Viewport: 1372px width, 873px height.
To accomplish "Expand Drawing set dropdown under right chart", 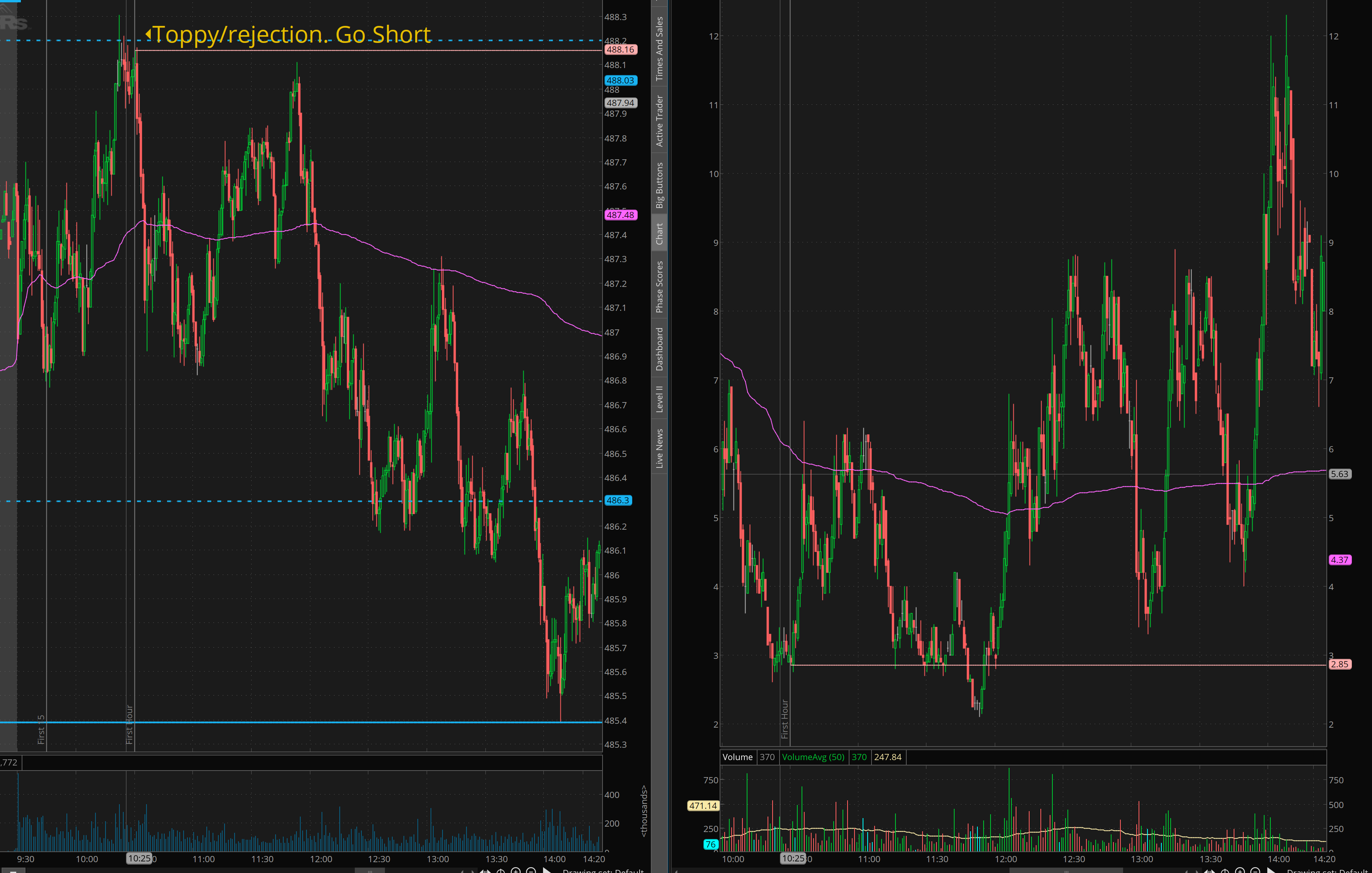I will (1328, 871).
